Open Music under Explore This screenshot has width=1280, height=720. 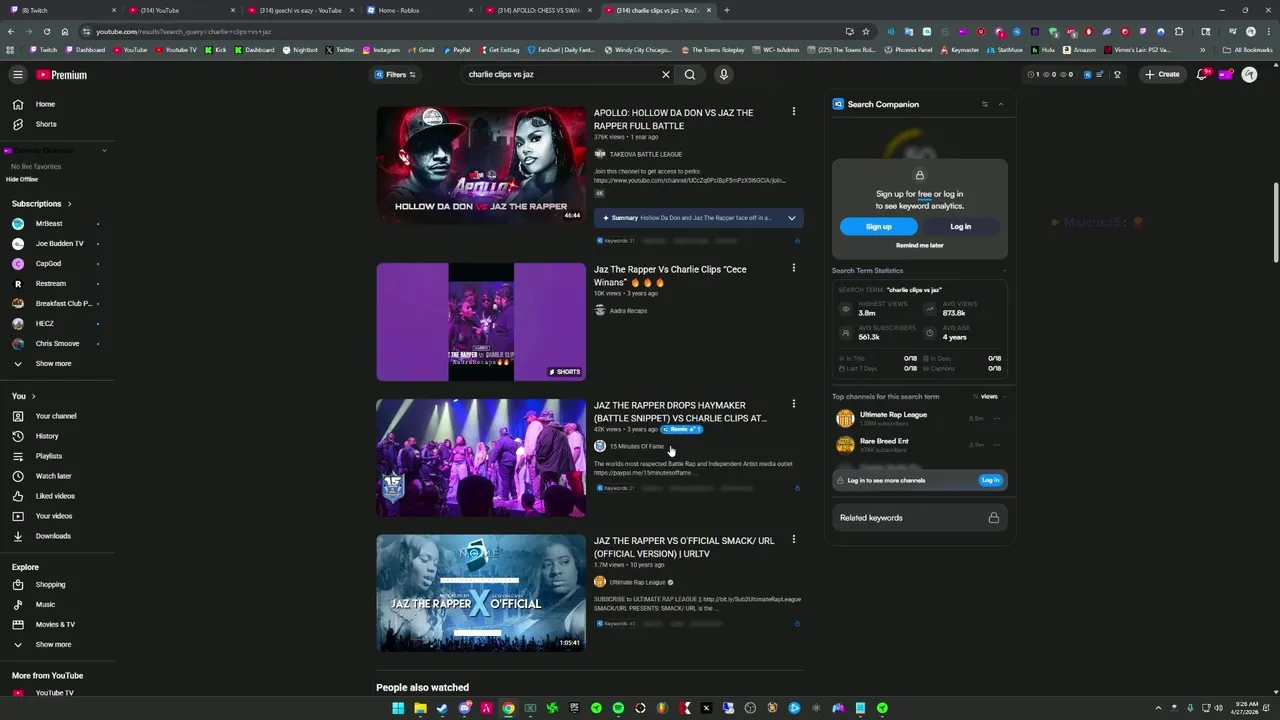pos(56,604)
